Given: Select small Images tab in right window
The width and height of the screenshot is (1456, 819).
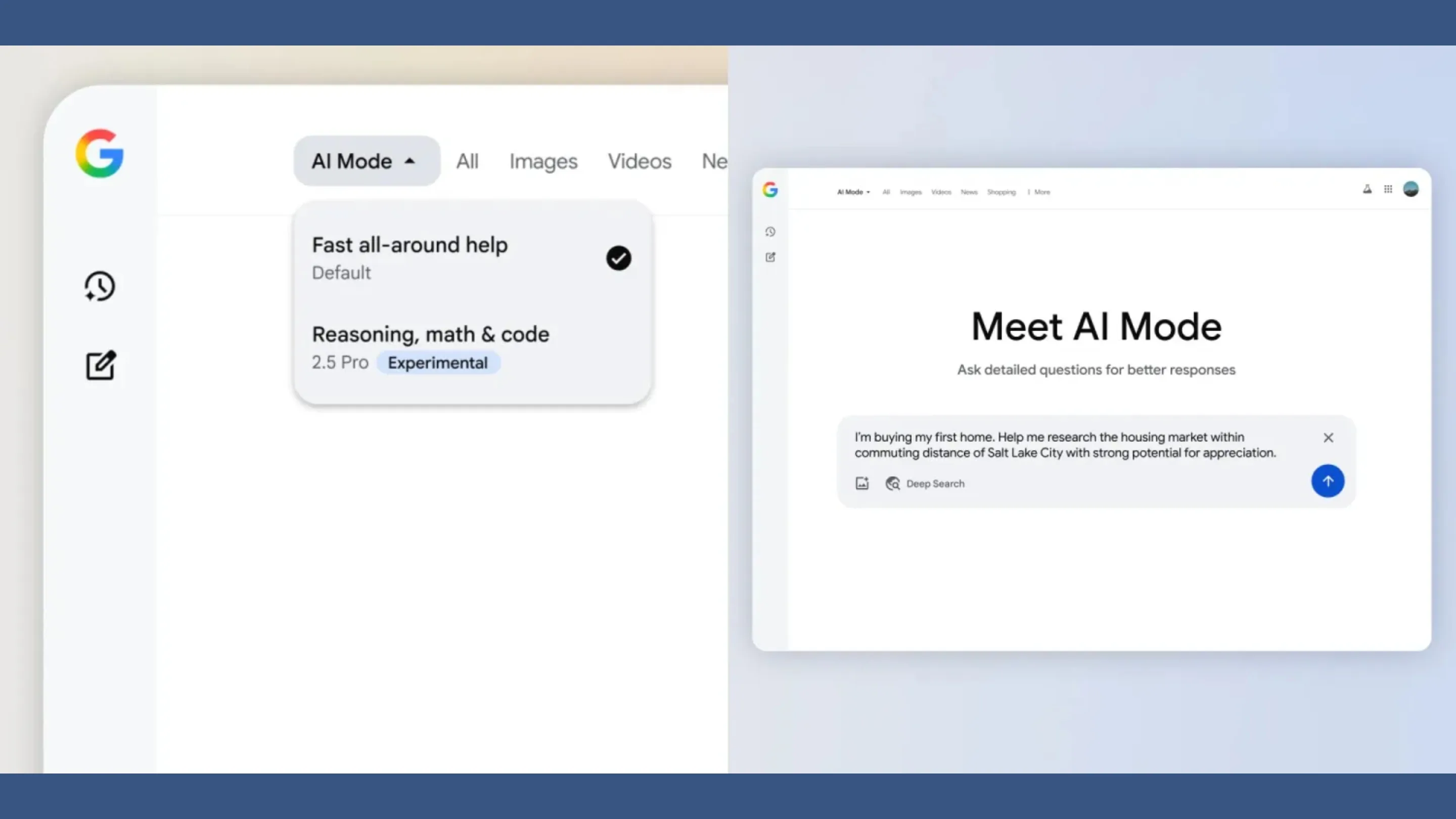Looking at the screenshot, I should click(x=911, y=192).
